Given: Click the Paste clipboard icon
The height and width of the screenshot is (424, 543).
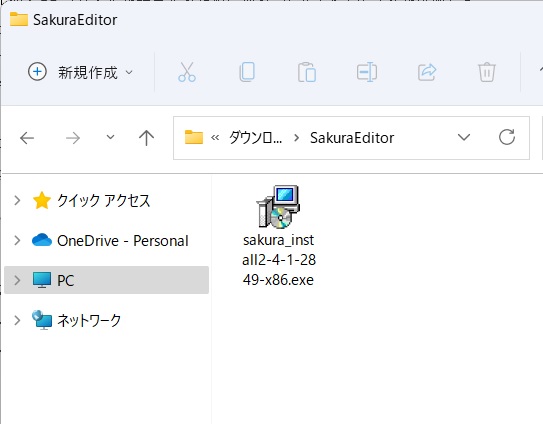Looking at the screenshot, I should (x=307, y=72).
